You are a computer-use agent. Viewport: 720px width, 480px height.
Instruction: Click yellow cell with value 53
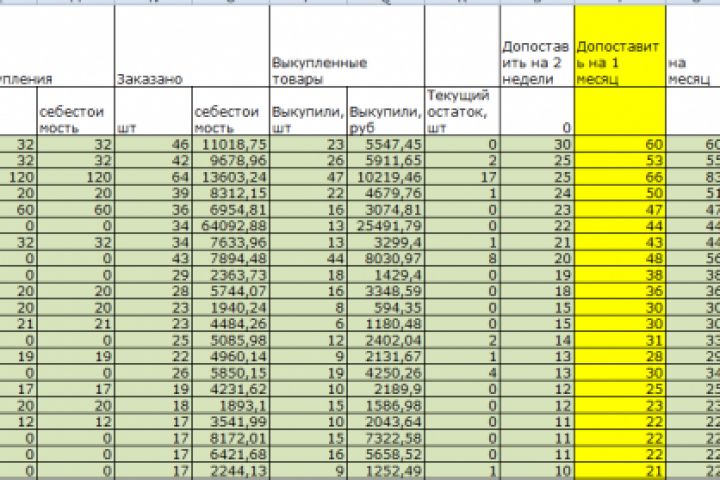point(620,161)
